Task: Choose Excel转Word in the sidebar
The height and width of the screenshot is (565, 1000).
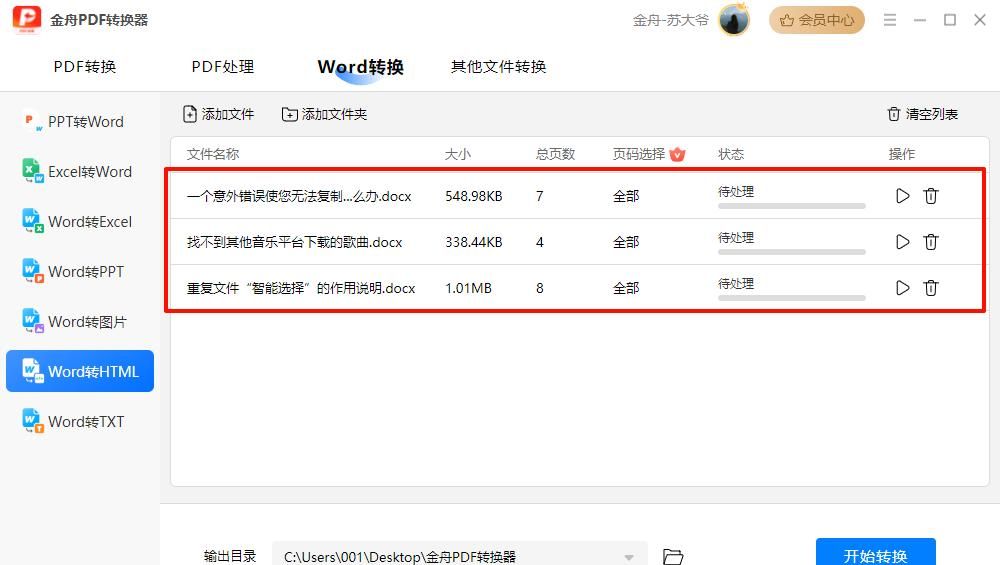Action: coord(80,172)
